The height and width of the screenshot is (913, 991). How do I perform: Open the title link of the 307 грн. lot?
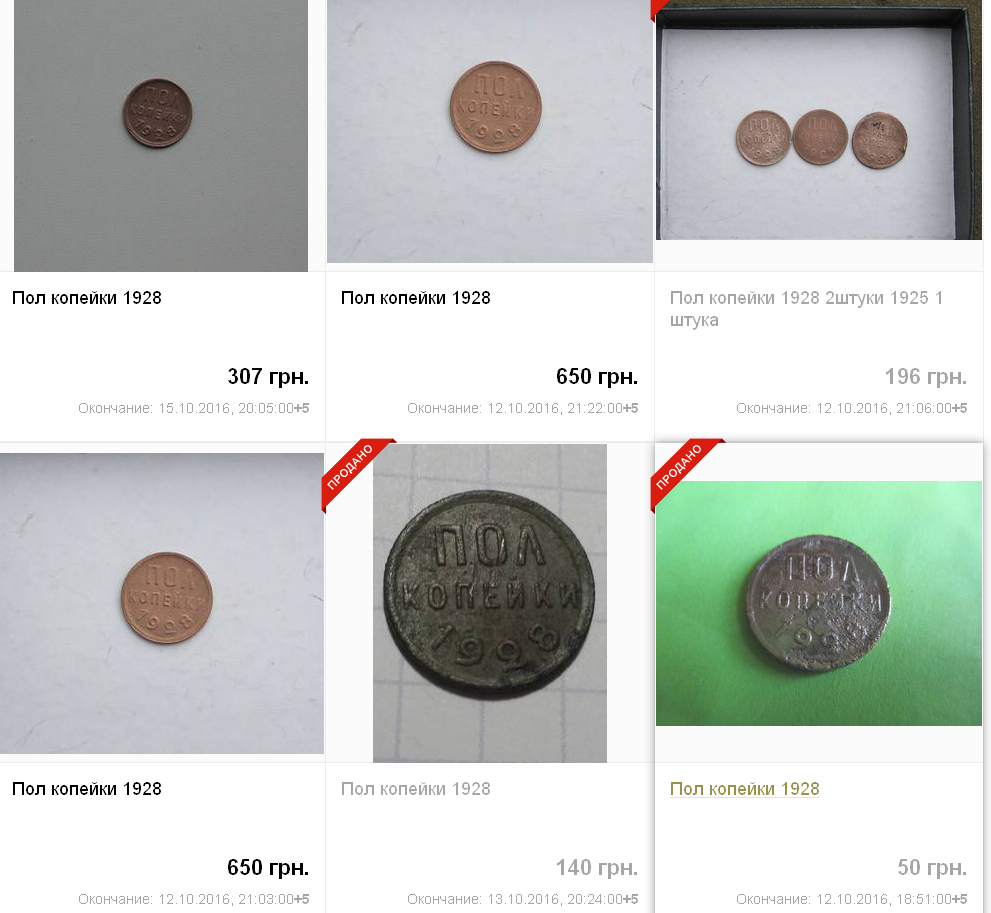click(87, 298)
